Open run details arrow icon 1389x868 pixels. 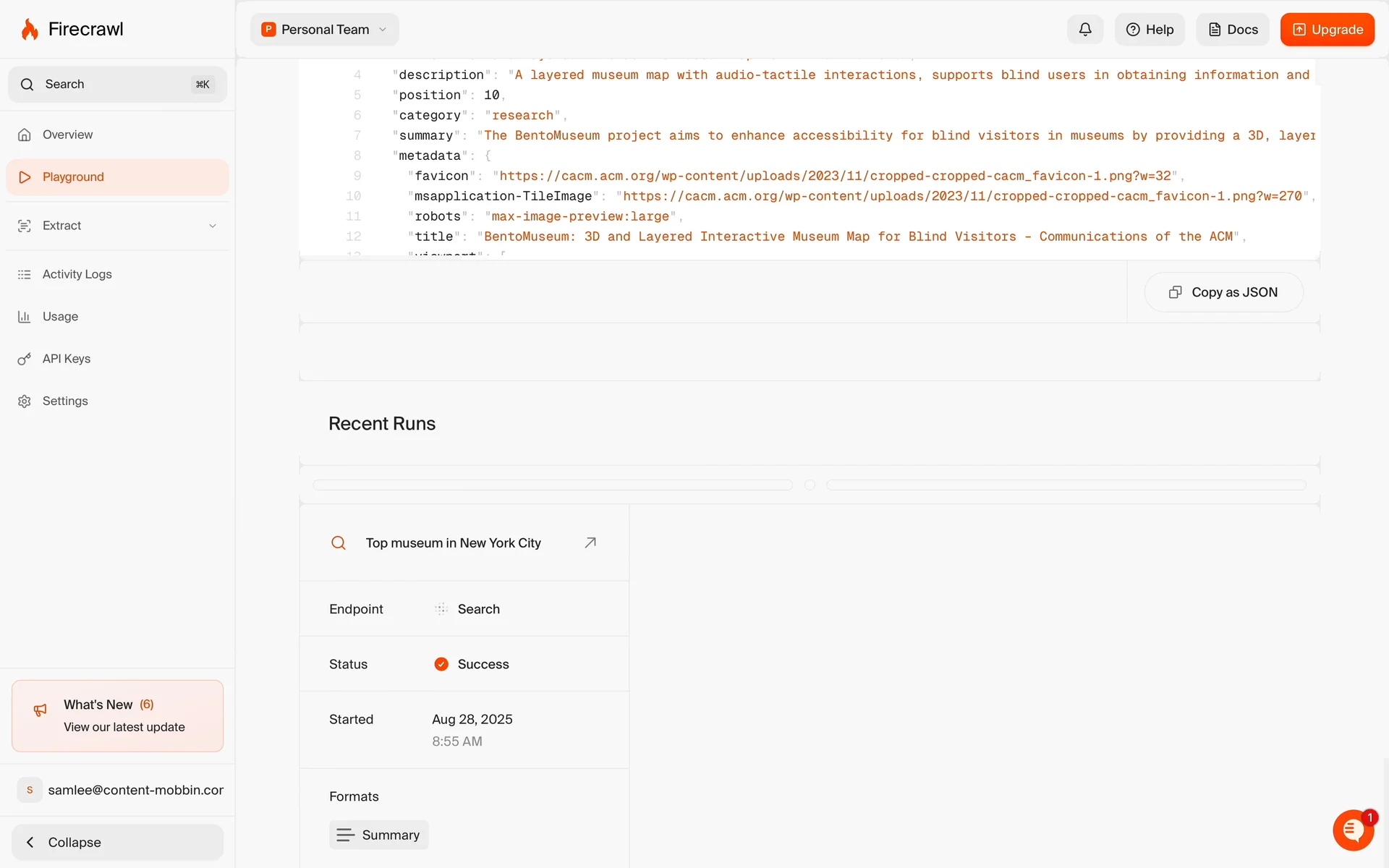[590, 542]
